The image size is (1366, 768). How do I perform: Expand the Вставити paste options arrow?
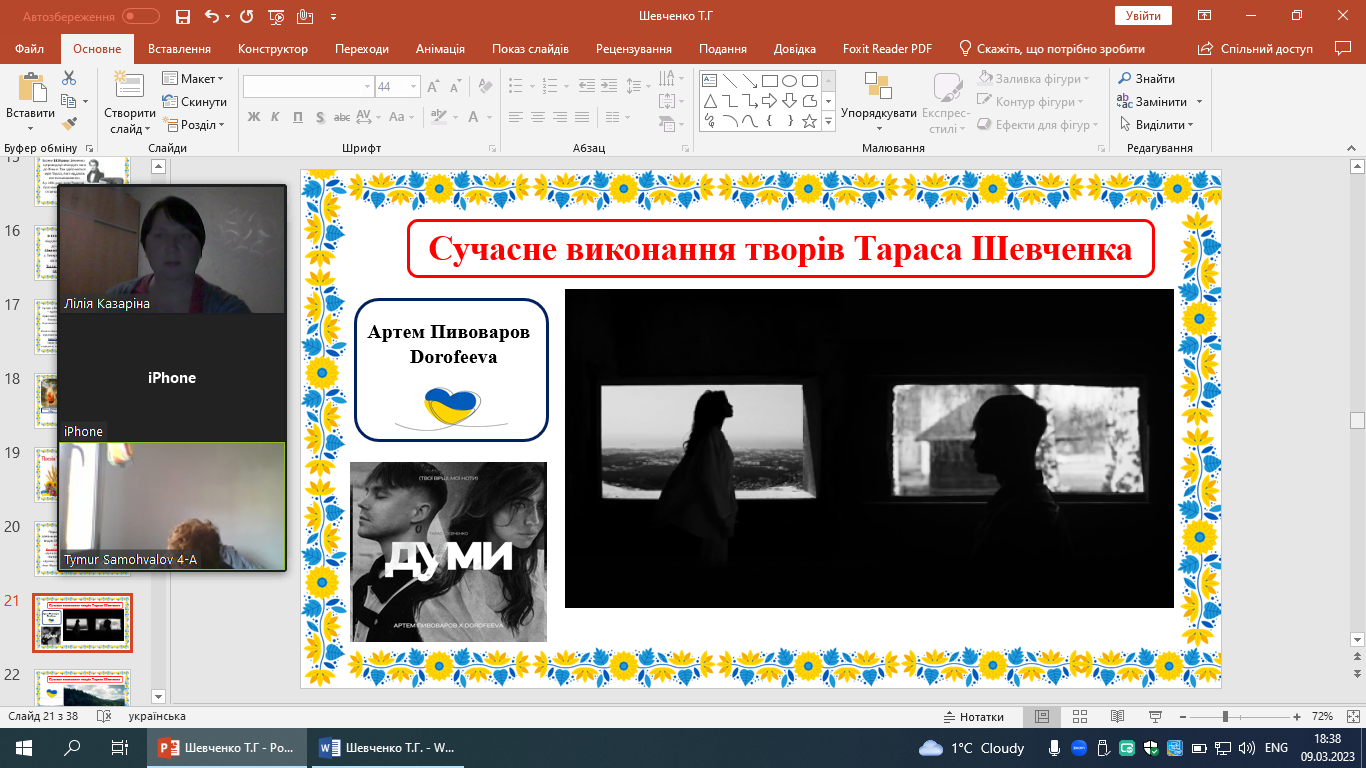[30, 128]
